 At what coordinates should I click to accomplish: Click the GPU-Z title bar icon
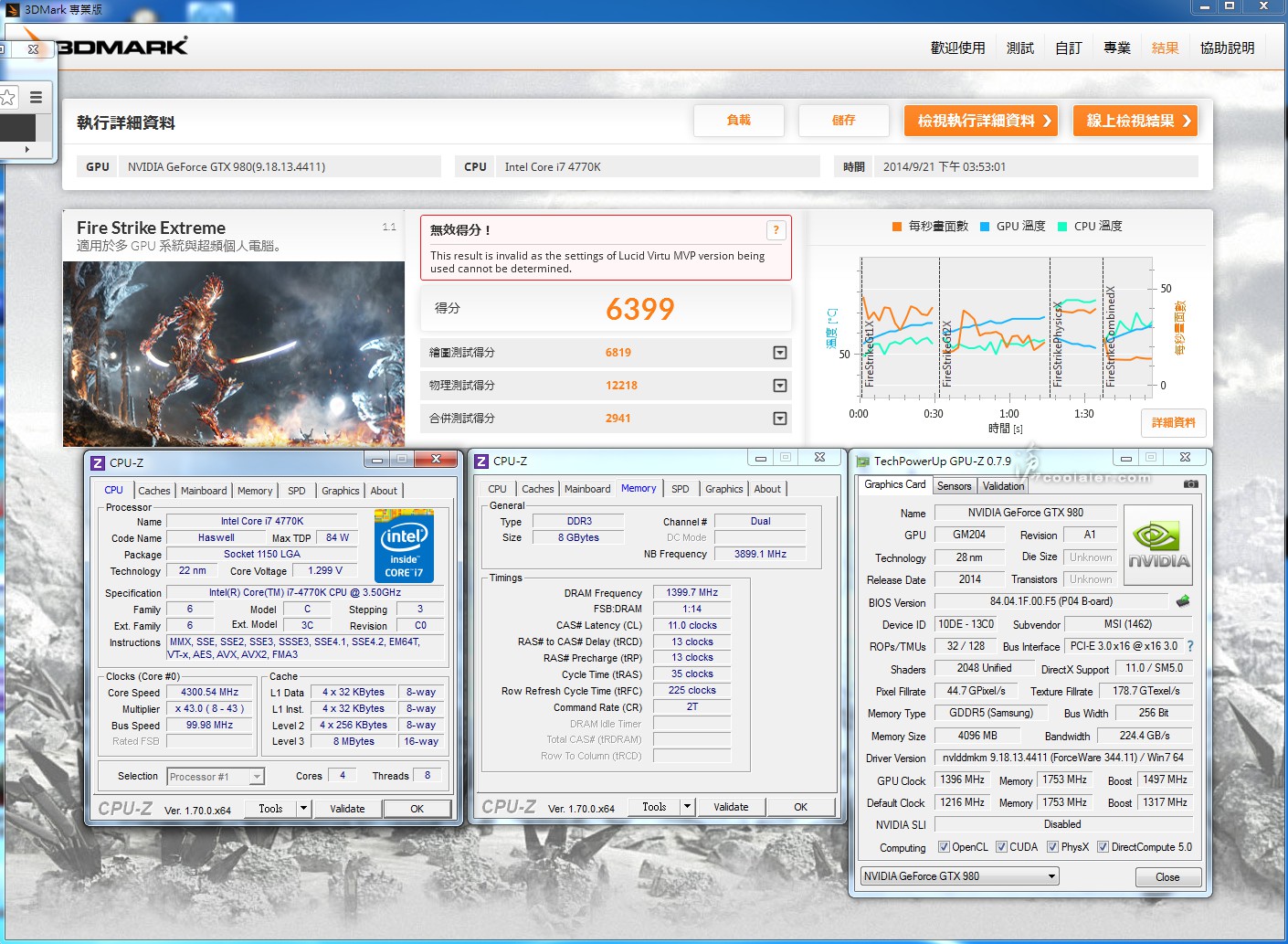pos(863,461)
